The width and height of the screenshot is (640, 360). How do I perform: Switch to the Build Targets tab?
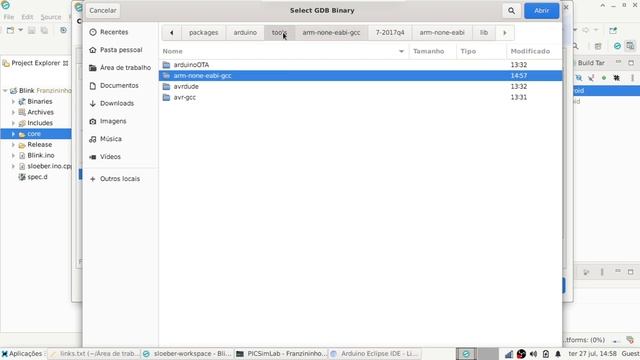tap(590, 63)
